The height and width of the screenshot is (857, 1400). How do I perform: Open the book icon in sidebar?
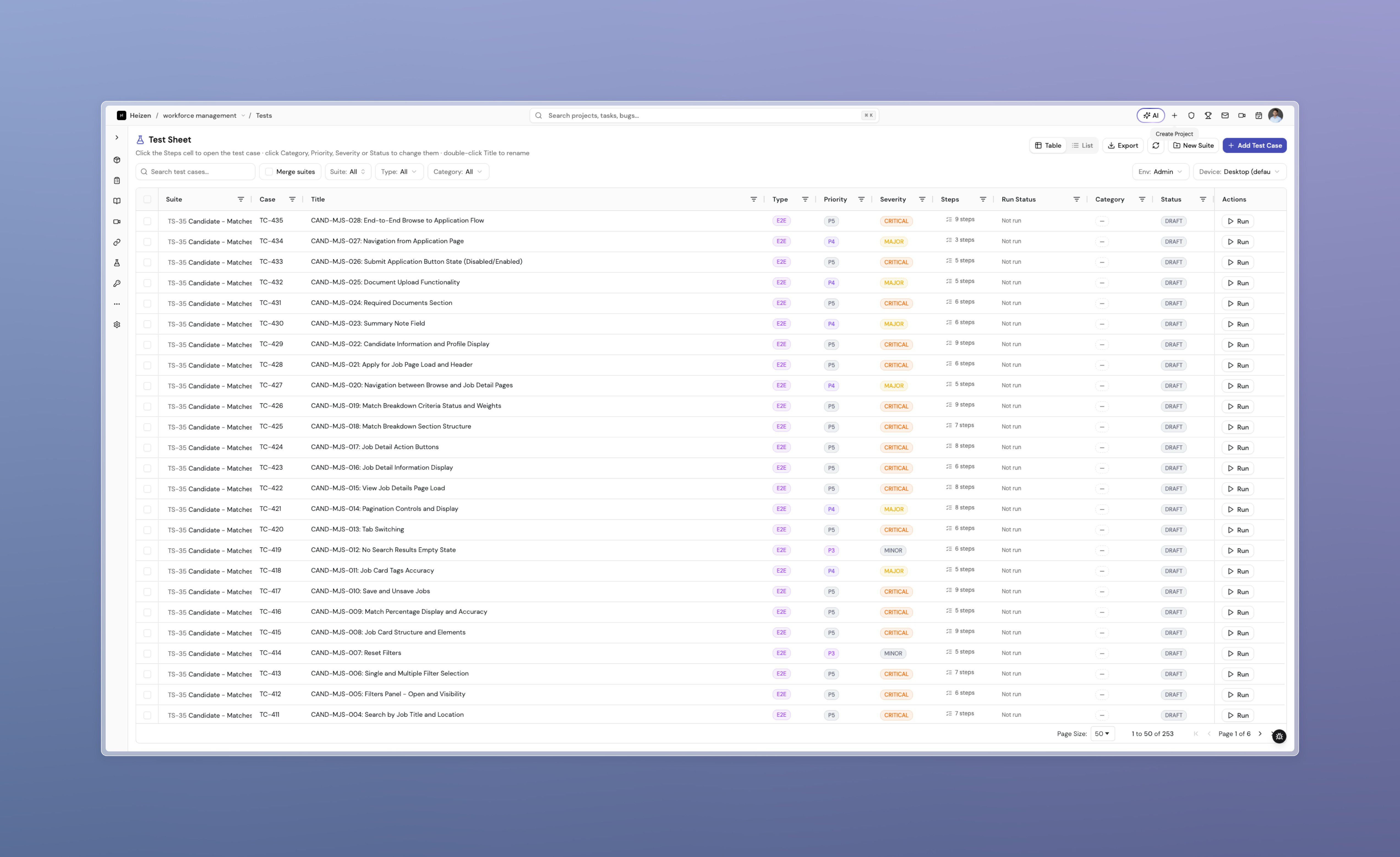pyautogui.click(x=117, y=201)
